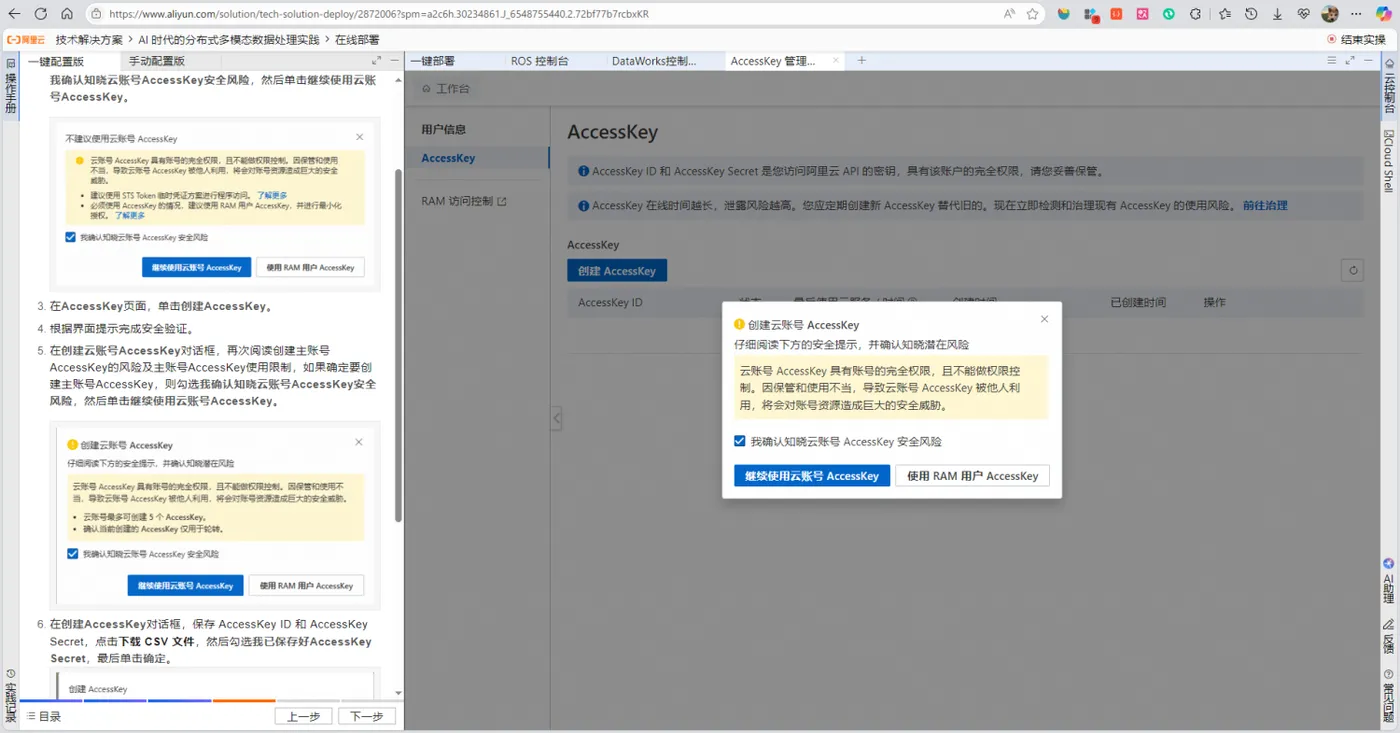Open the browser extensions puzzle icon
Viewport: 1400px width, 733px height.
1196,14
